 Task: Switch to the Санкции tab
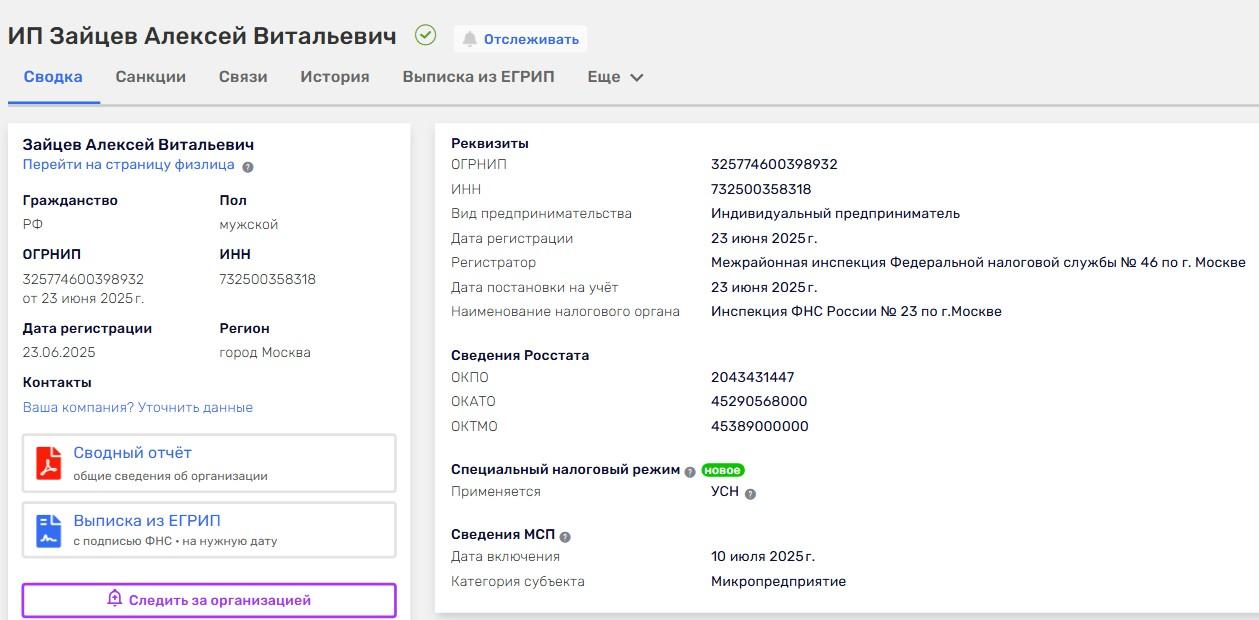(149, 76)
